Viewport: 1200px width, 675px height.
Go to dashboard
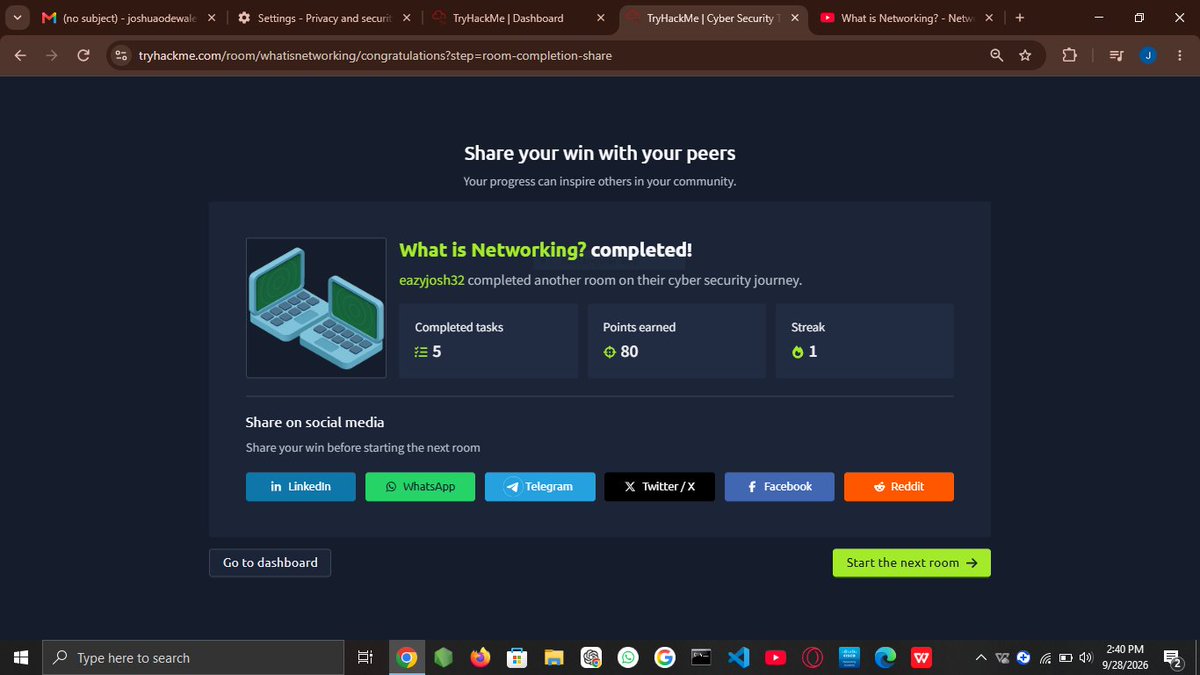(270, 563)
